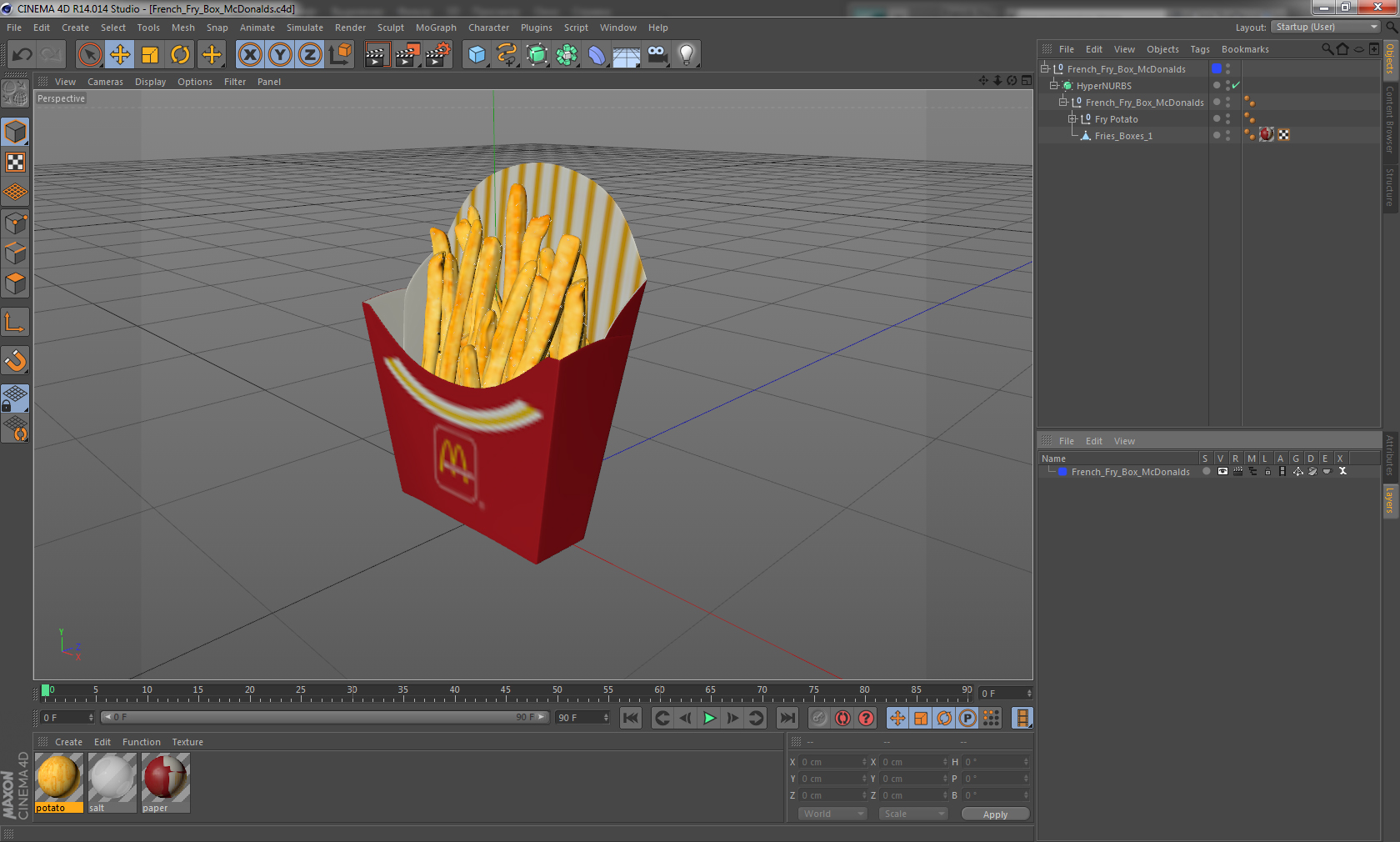Viewport: 1400px width, 842px height.
Task: Select the potato material
Action: (59, 783)
